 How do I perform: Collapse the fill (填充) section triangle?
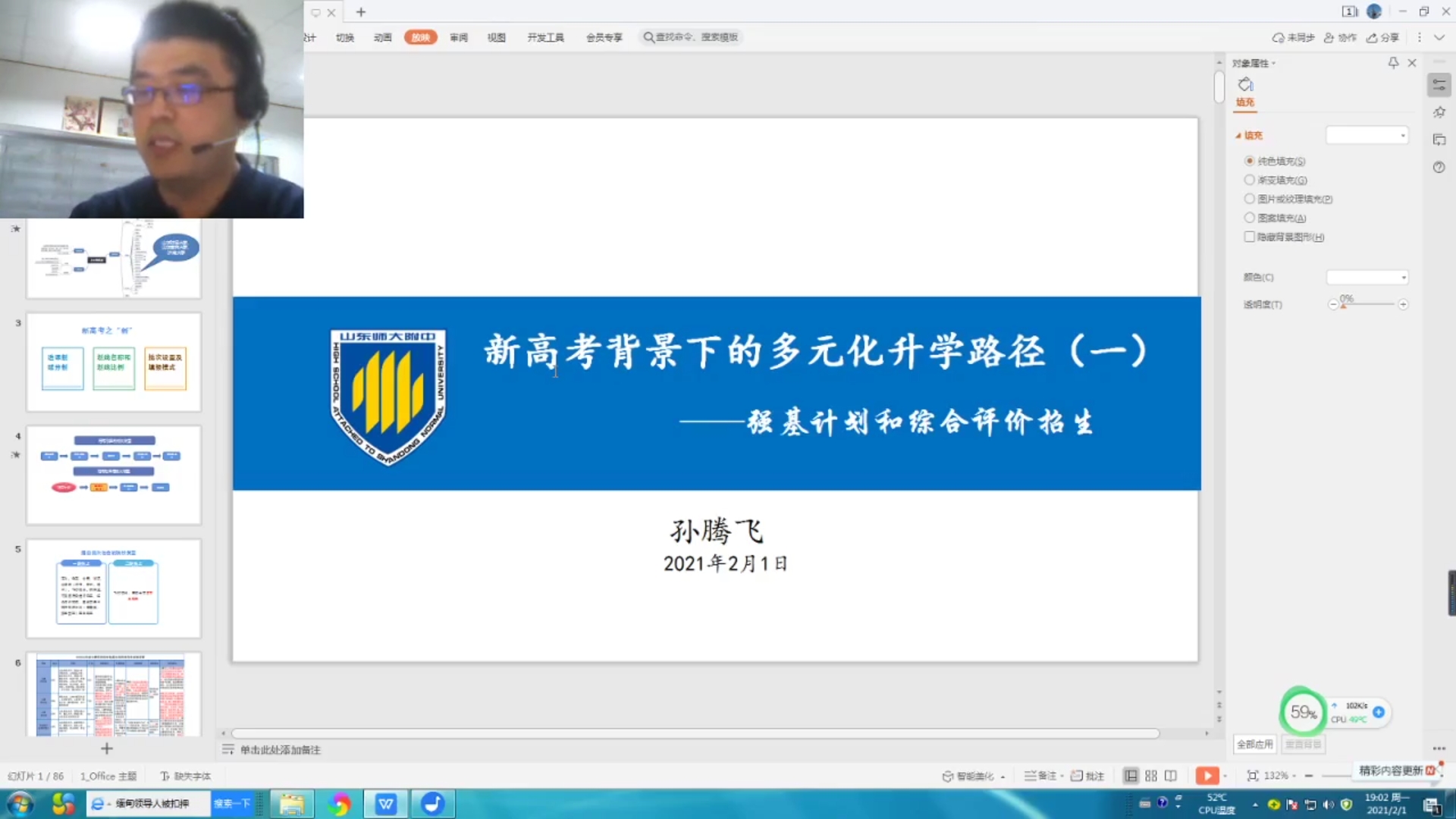coord(1238,136)
